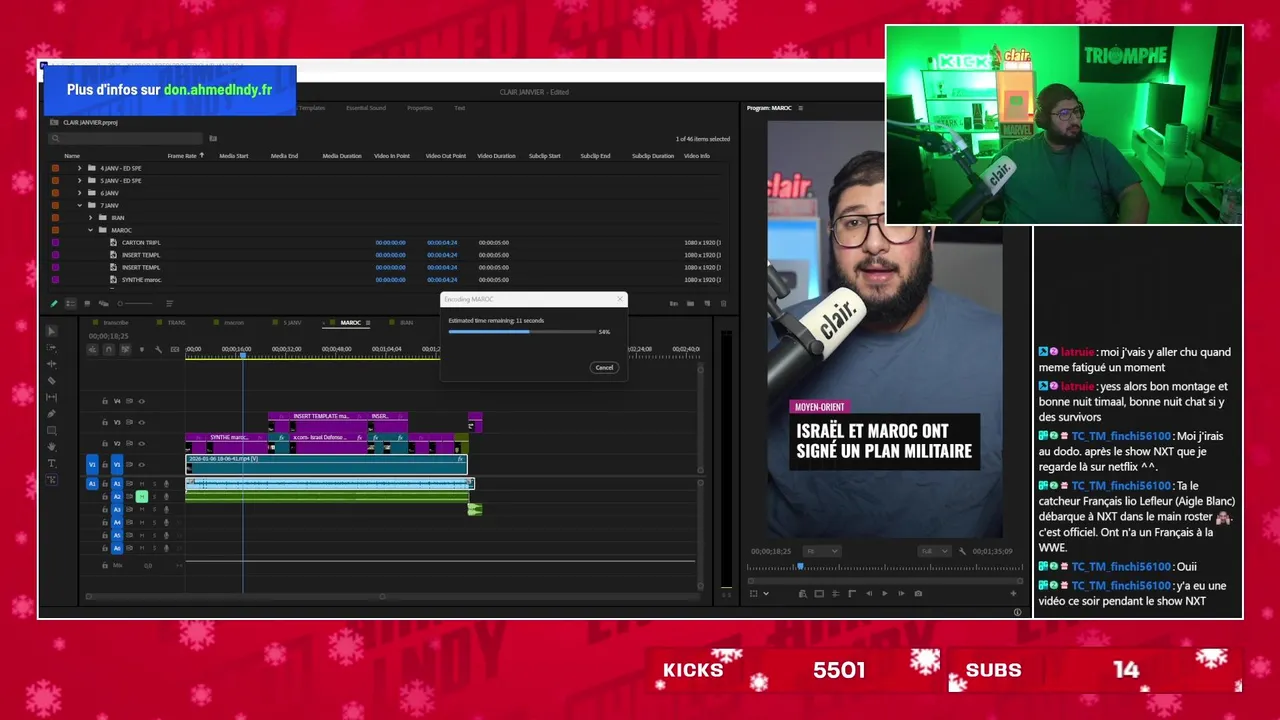Open the Full playback resolution dropdown
This screenshot has width=1280, height=720.
(934, 551)
